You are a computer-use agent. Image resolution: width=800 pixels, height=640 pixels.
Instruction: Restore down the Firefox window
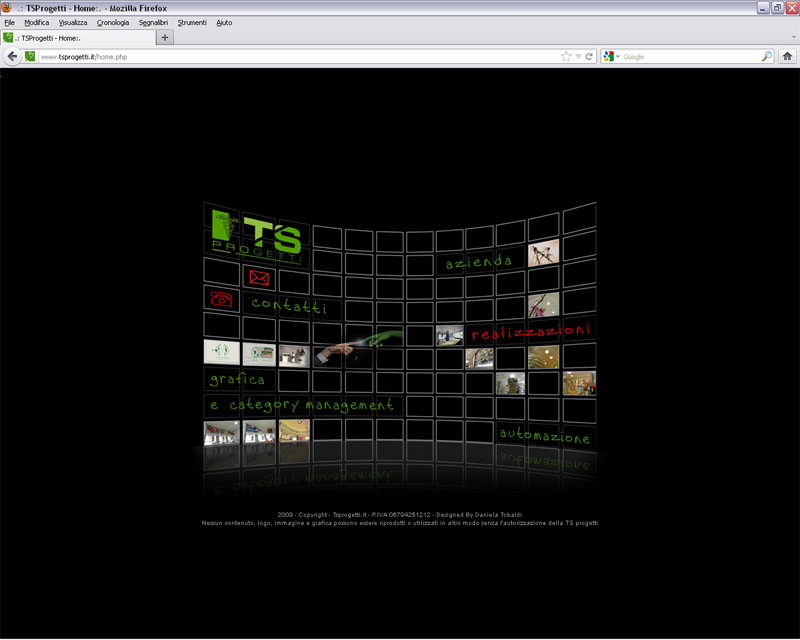(x=777, y=8)
